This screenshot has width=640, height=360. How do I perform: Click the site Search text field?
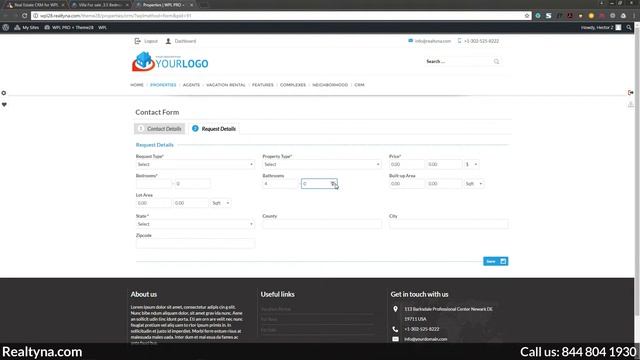click(x=457, y=61)
